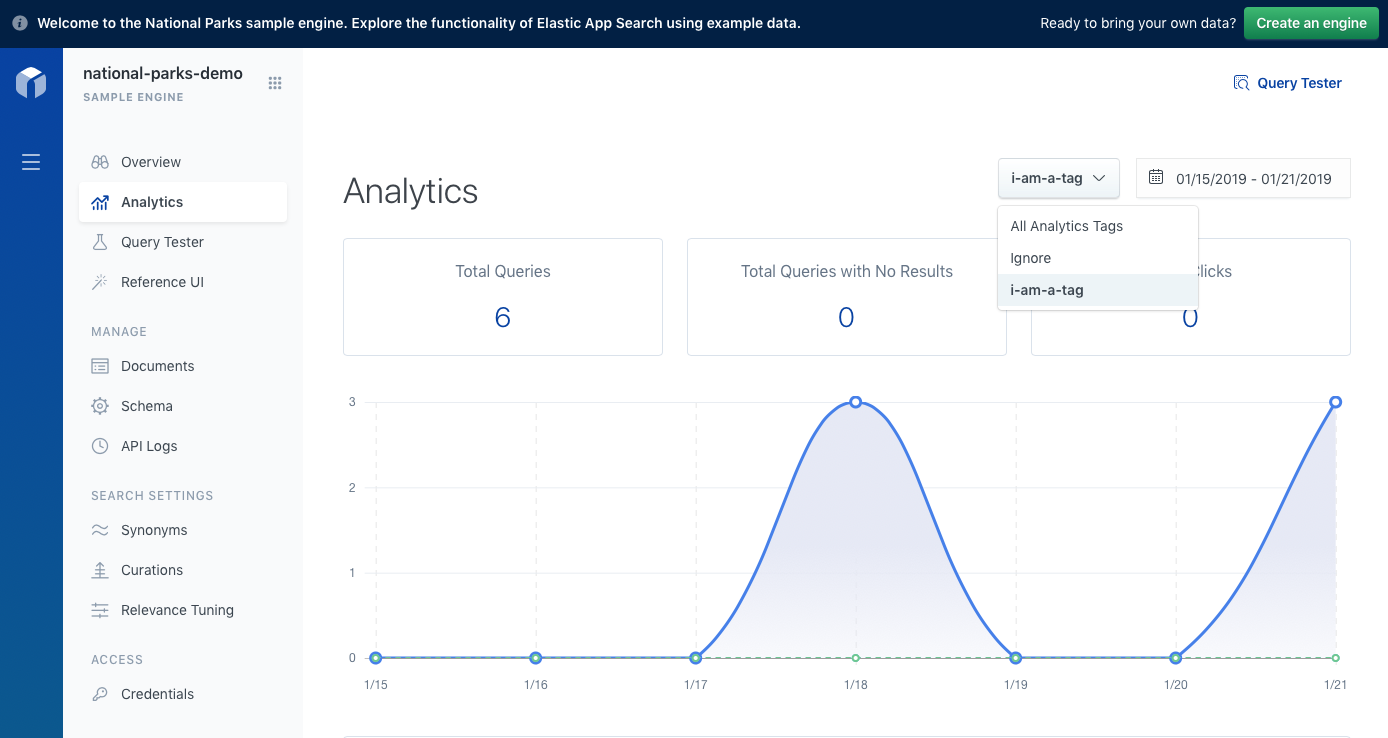Screen dimensions: 1388x738
Task: Click the apps grid next to the engine name
Action: 275,83
